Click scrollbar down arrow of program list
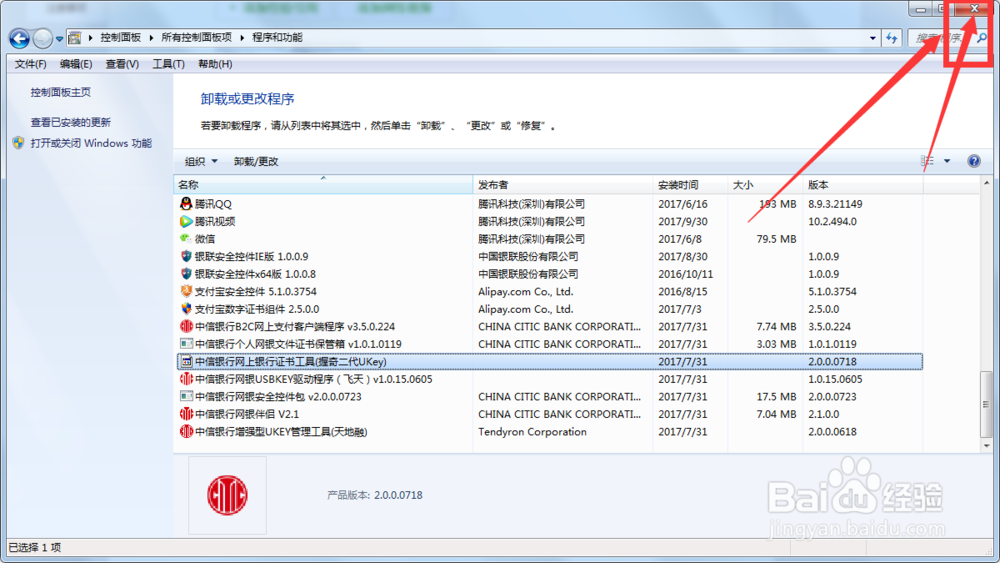This screenshot has width=1000, height=563. [987, 446]
